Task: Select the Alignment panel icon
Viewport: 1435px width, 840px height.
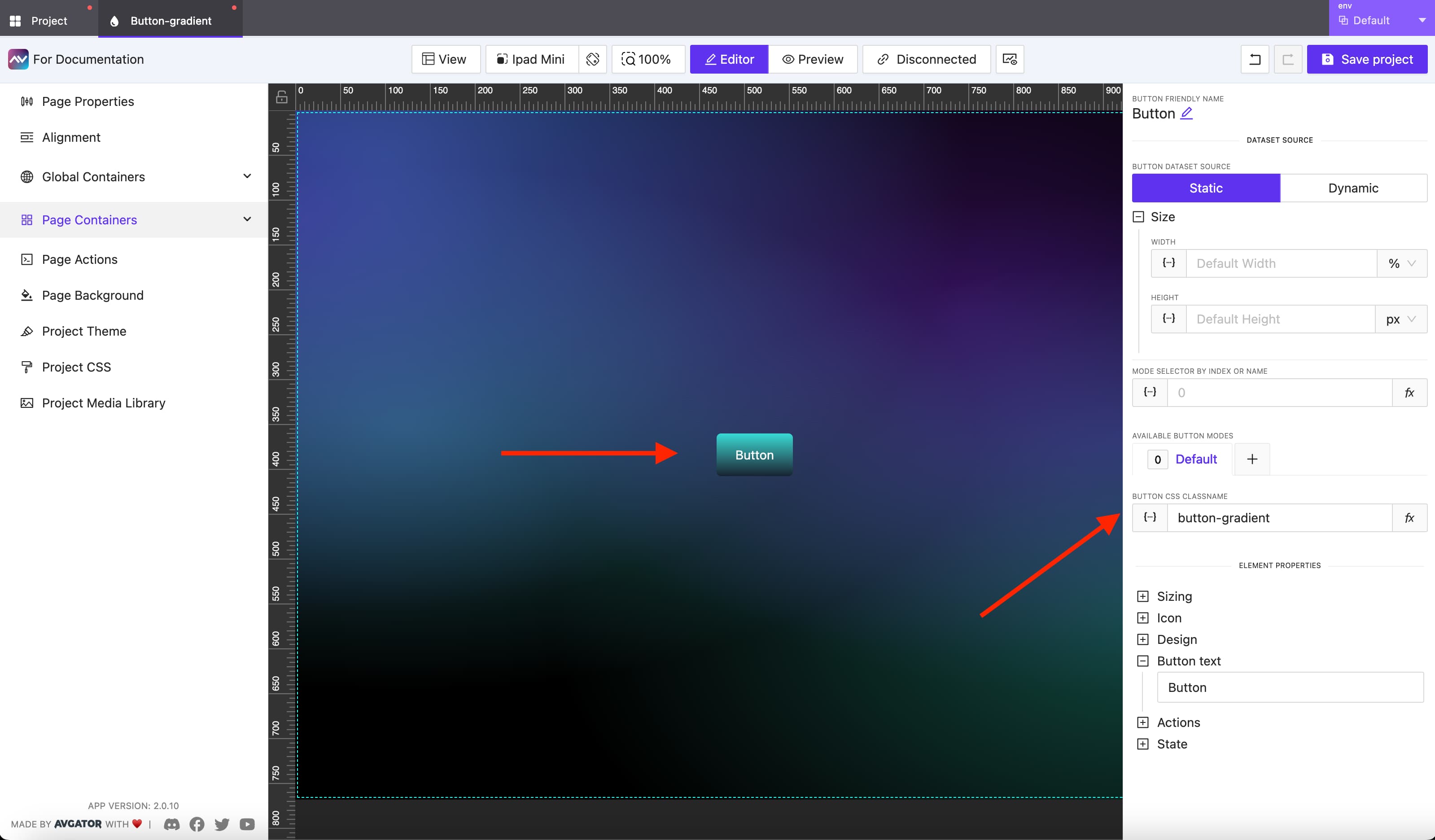Action: (27, 137)
